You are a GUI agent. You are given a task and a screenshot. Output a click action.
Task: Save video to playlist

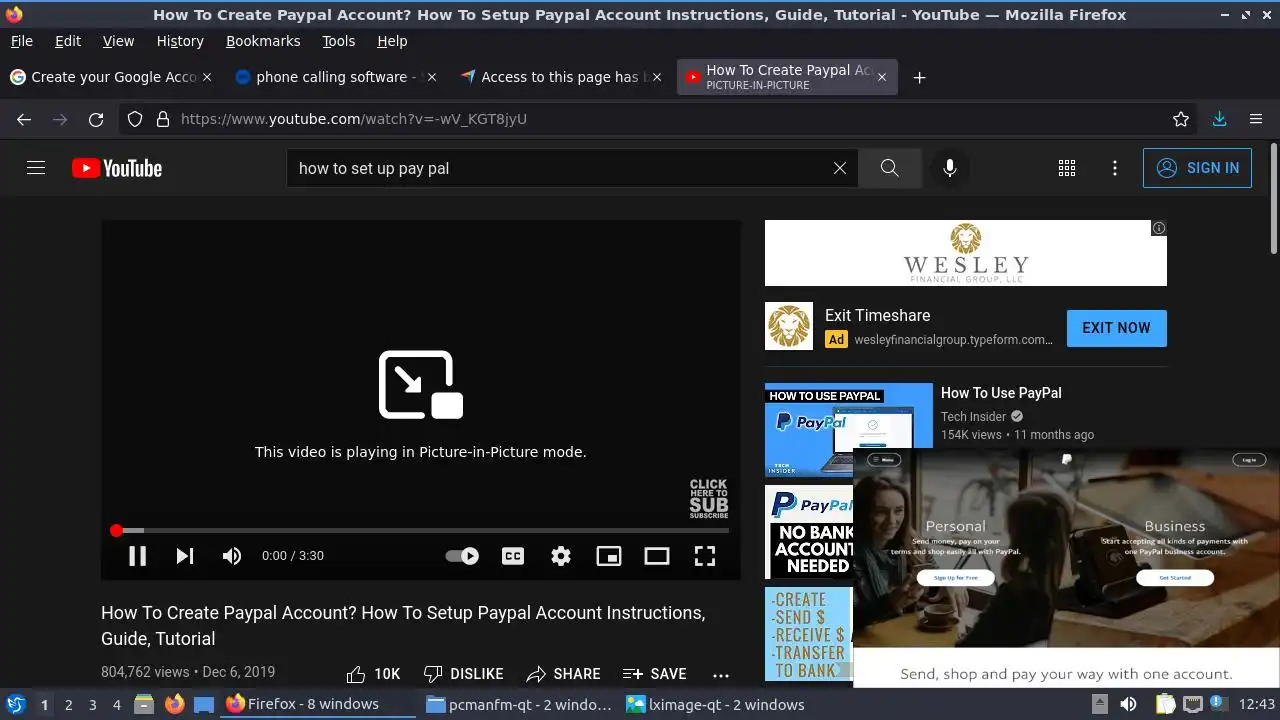click(x=654, y=674)
